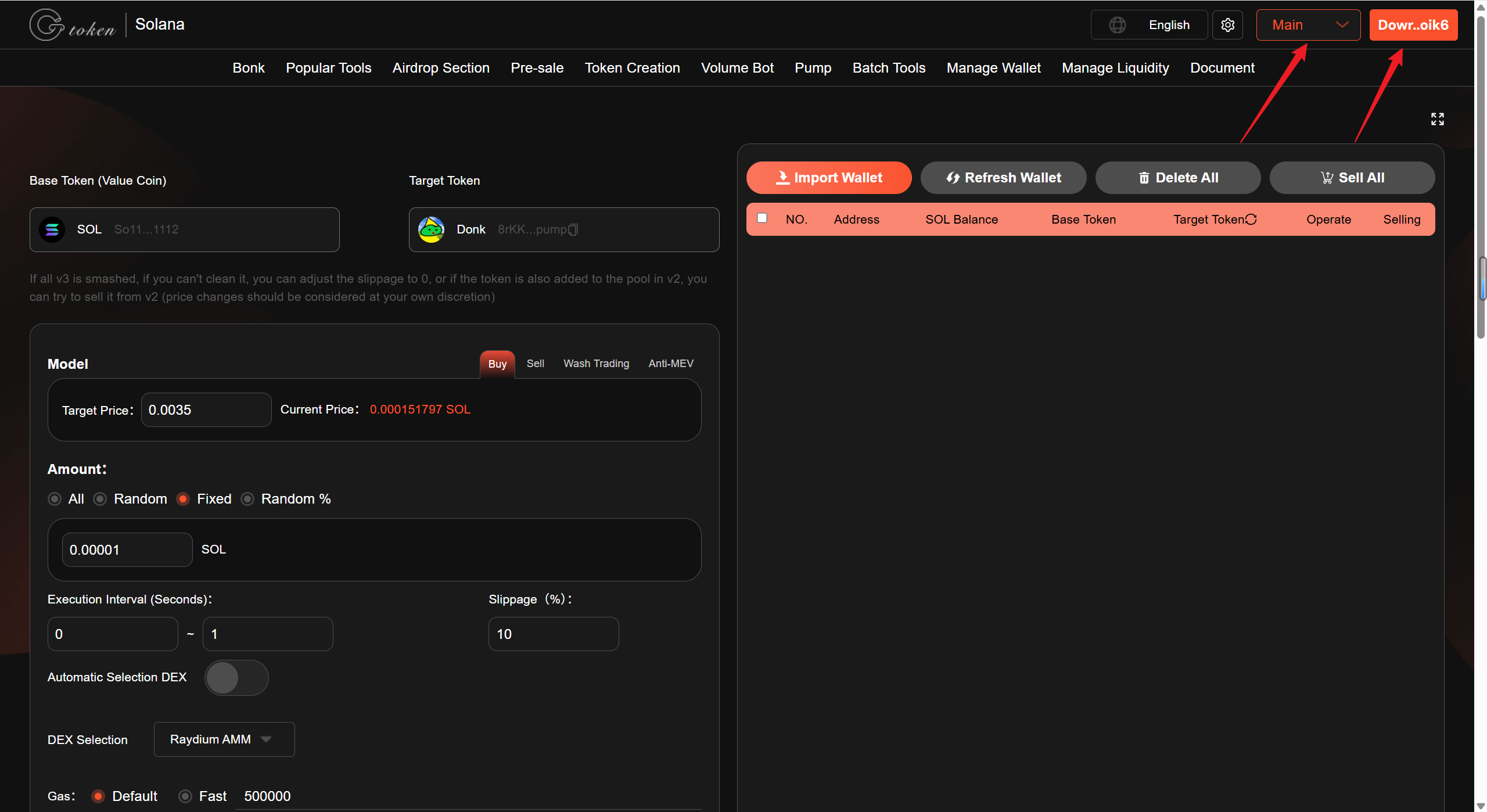Viewport: 1487px width, 812px height.
Task: Click the SOL coin icon
Action: pyautogui.click(x=52, y=229)
